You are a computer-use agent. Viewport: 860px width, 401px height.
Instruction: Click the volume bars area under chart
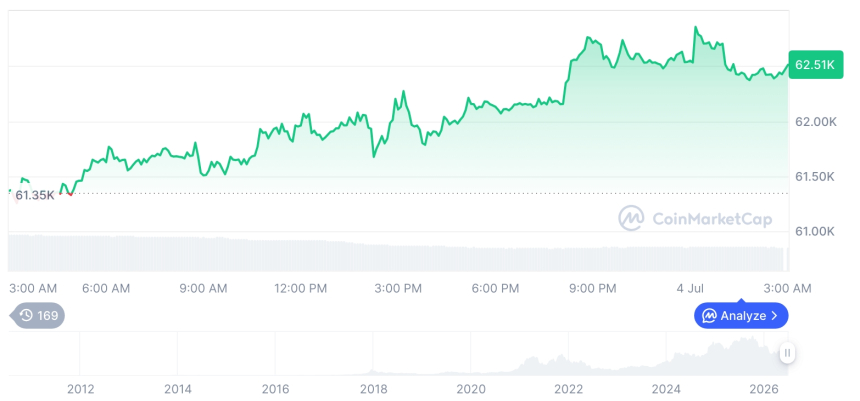click(398, 253)
